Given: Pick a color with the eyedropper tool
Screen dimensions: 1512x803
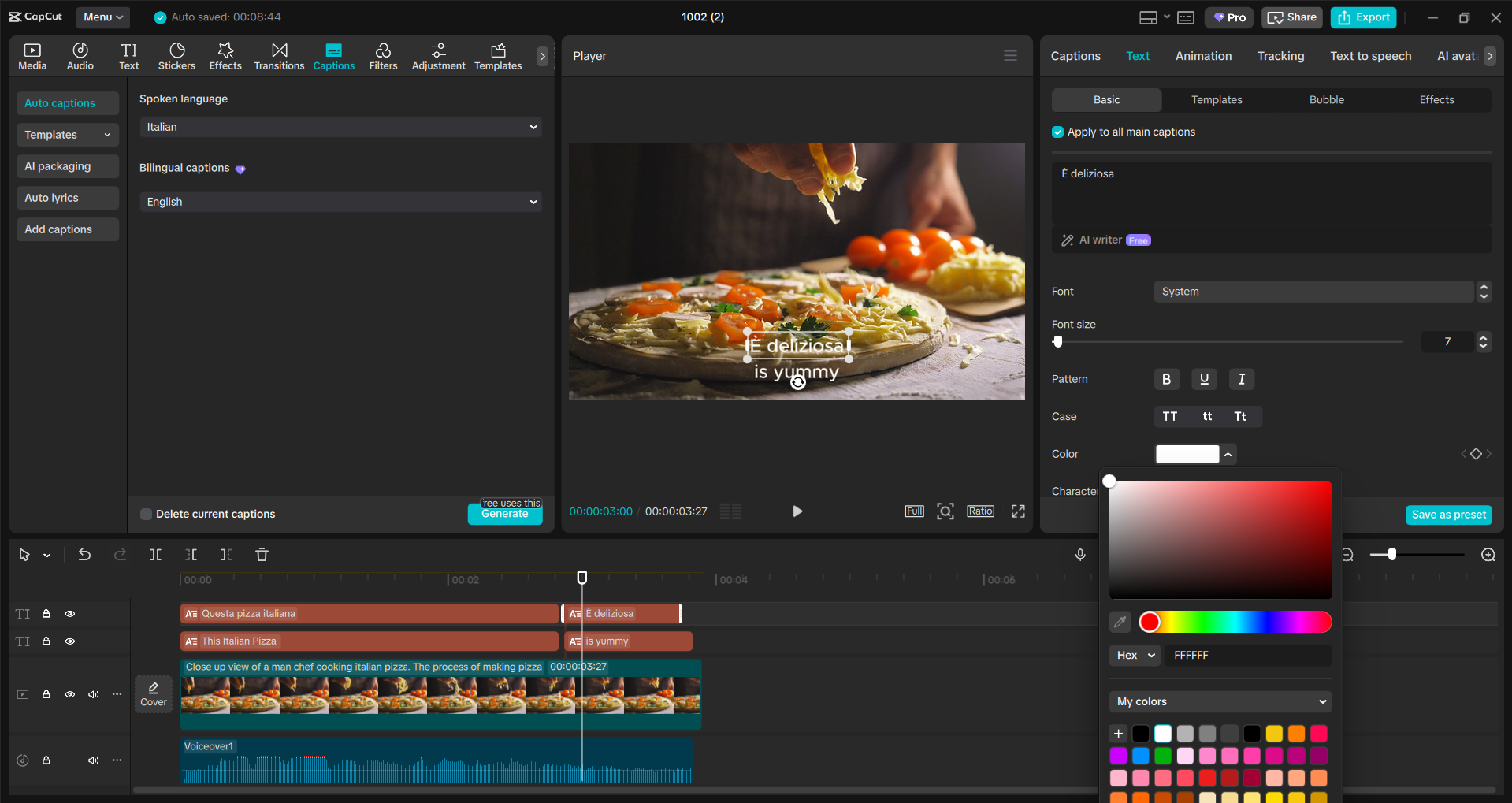Looking at the screenshot, I should point(1120,622).
